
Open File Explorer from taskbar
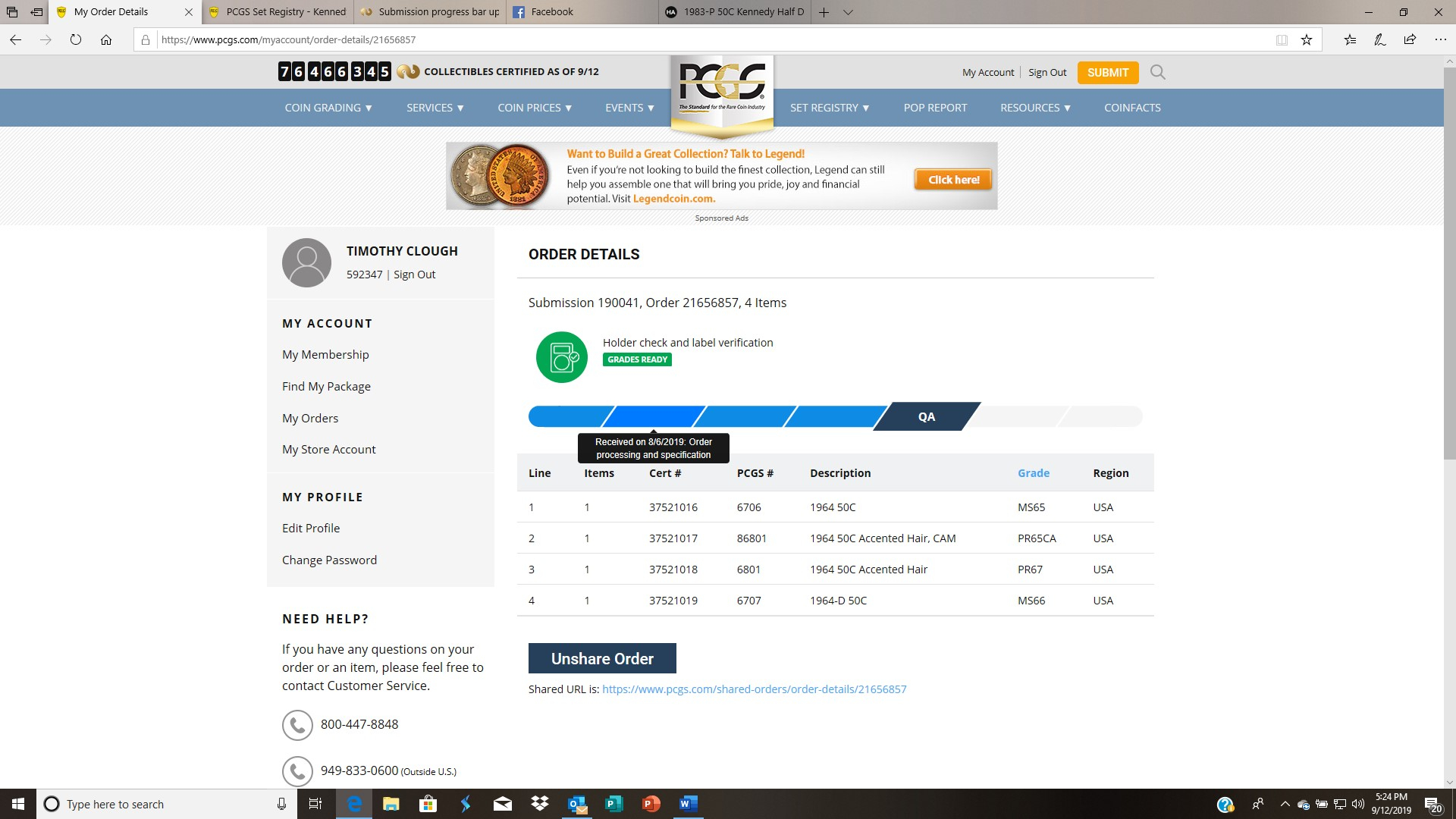391,804
